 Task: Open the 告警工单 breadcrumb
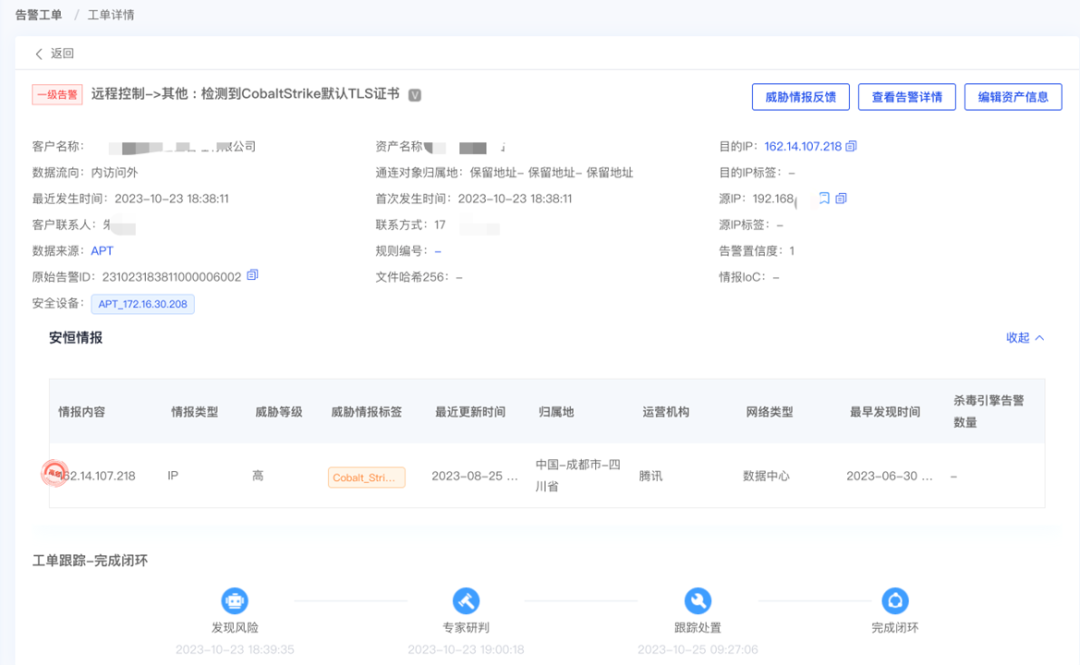click(x=39, y=15)
